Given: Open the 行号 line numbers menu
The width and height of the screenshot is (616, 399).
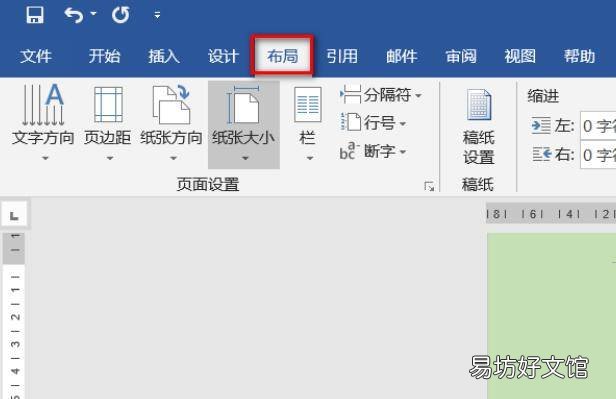Looking at the screenshot, I should 373,123.
